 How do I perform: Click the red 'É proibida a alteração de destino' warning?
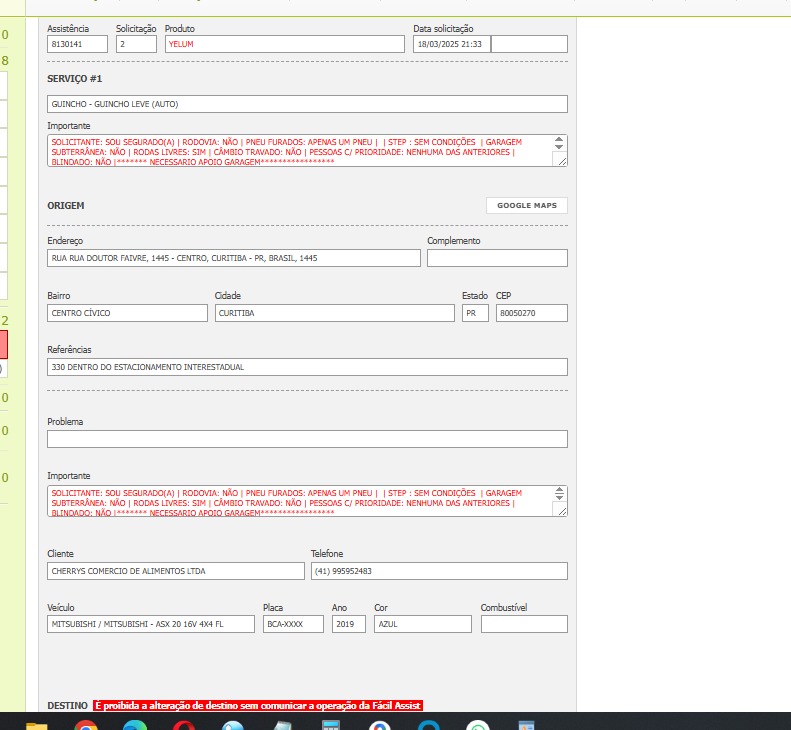pos(258,706)
